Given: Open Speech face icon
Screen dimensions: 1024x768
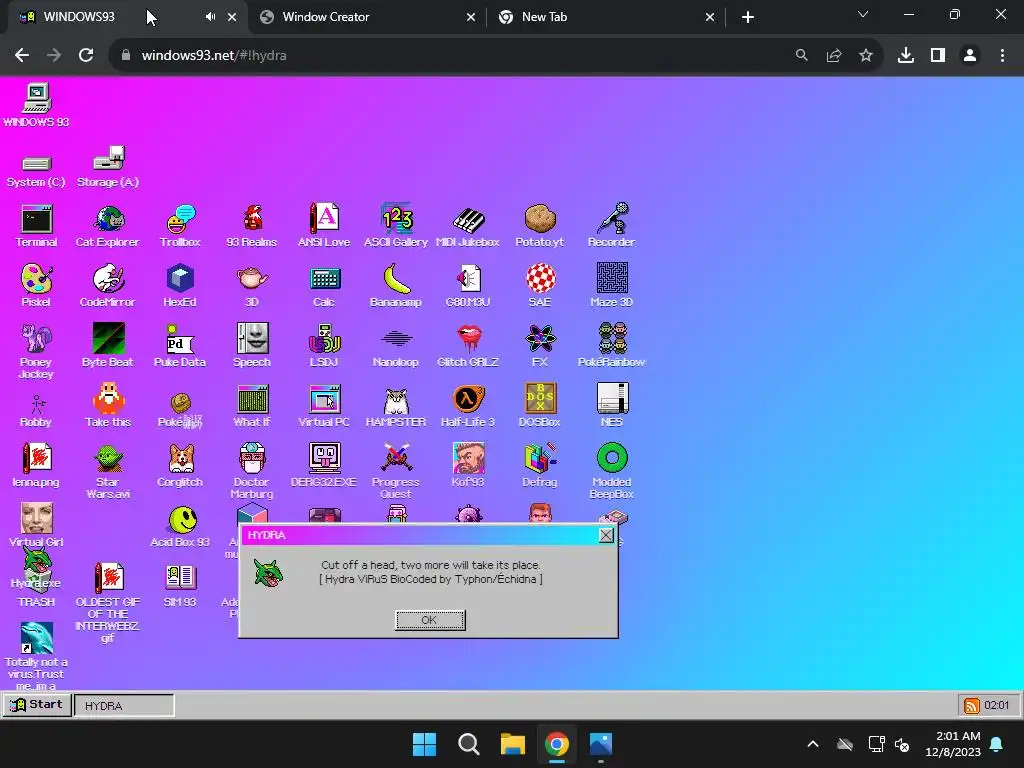Looking at the screenshot, I should 252,345.
